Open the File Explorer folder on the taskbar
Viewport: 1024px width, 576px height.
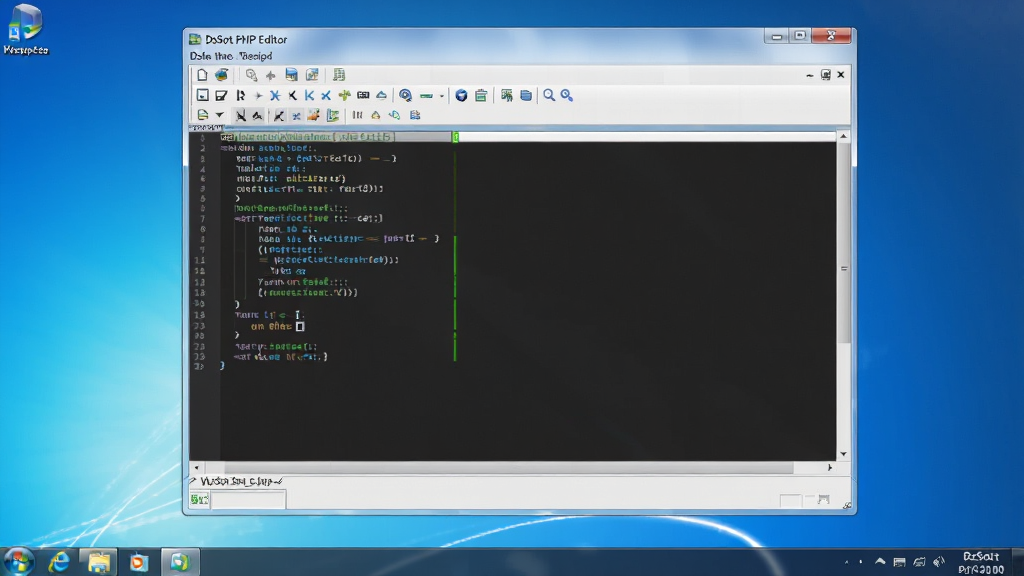[99, 562]
